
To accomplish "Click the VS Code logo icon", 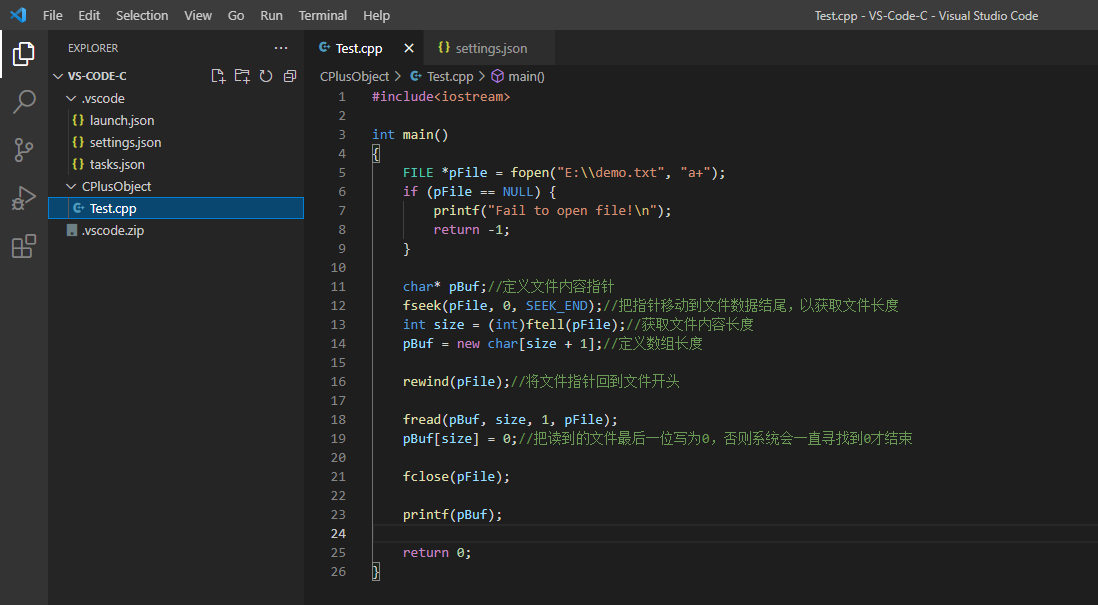I will tap(18, 15).
